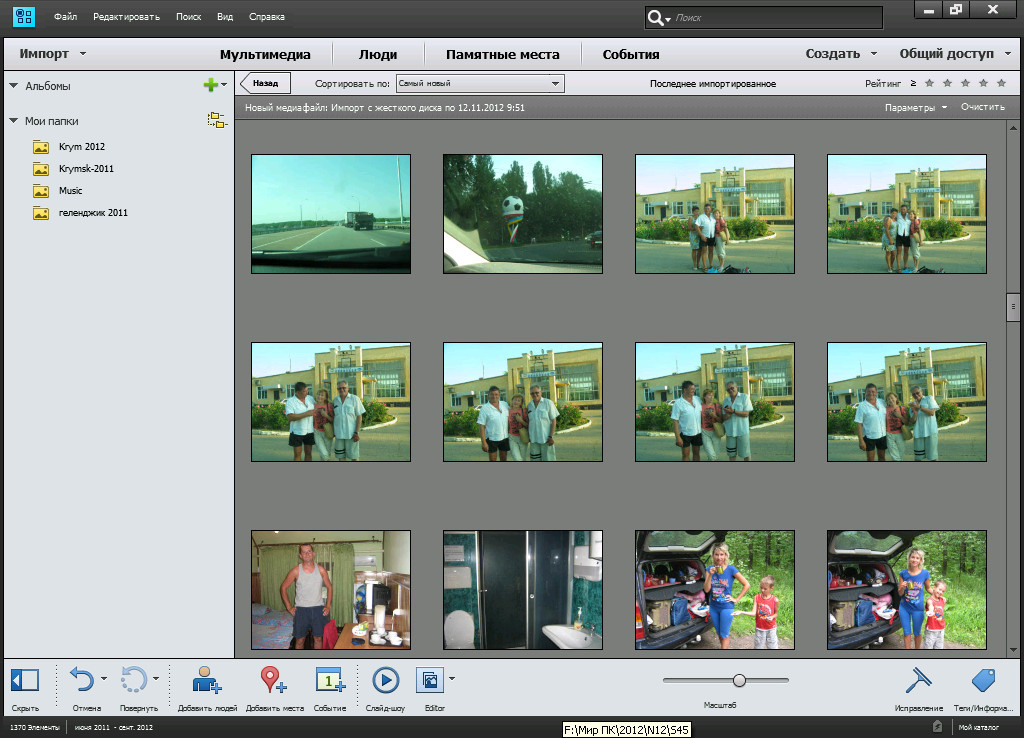1024x738 pixels.
Task: Expand the Create dropdown menu
Action: click(841, 54)
